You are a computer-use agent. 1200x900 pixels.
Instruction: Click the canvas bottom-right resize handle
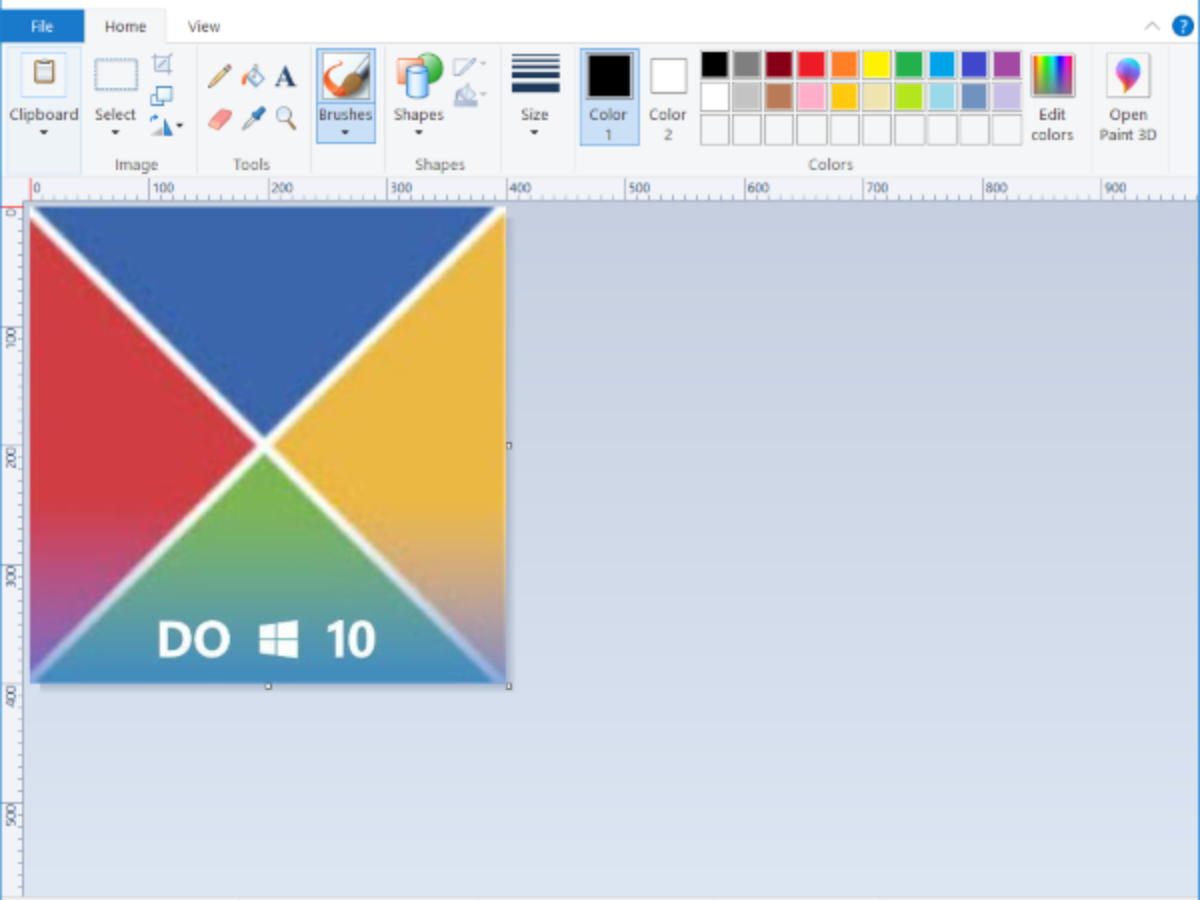click(x=509, y=686)
